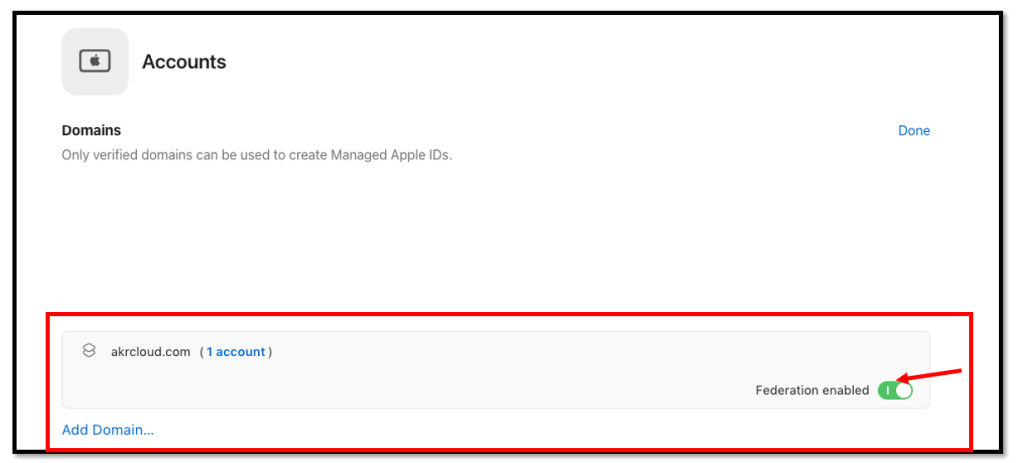Click the white knob of the Federation switch
This screenshot has width=1023, height=463.
click(903, 390)
